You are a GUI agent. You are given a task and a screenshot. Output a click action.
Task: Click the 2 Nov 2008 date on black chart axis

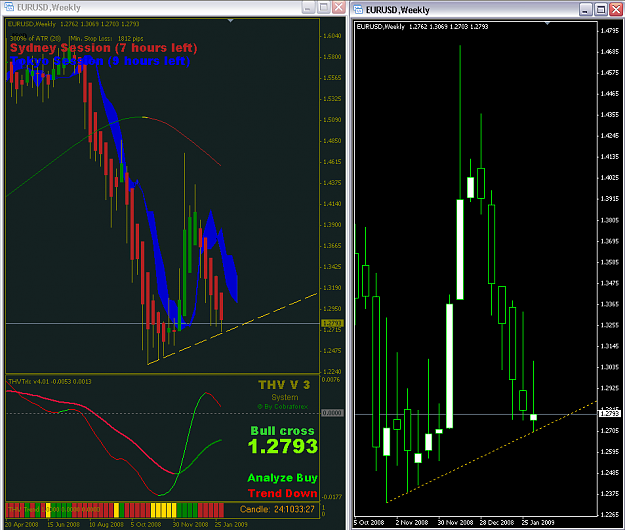click(412, 522)
